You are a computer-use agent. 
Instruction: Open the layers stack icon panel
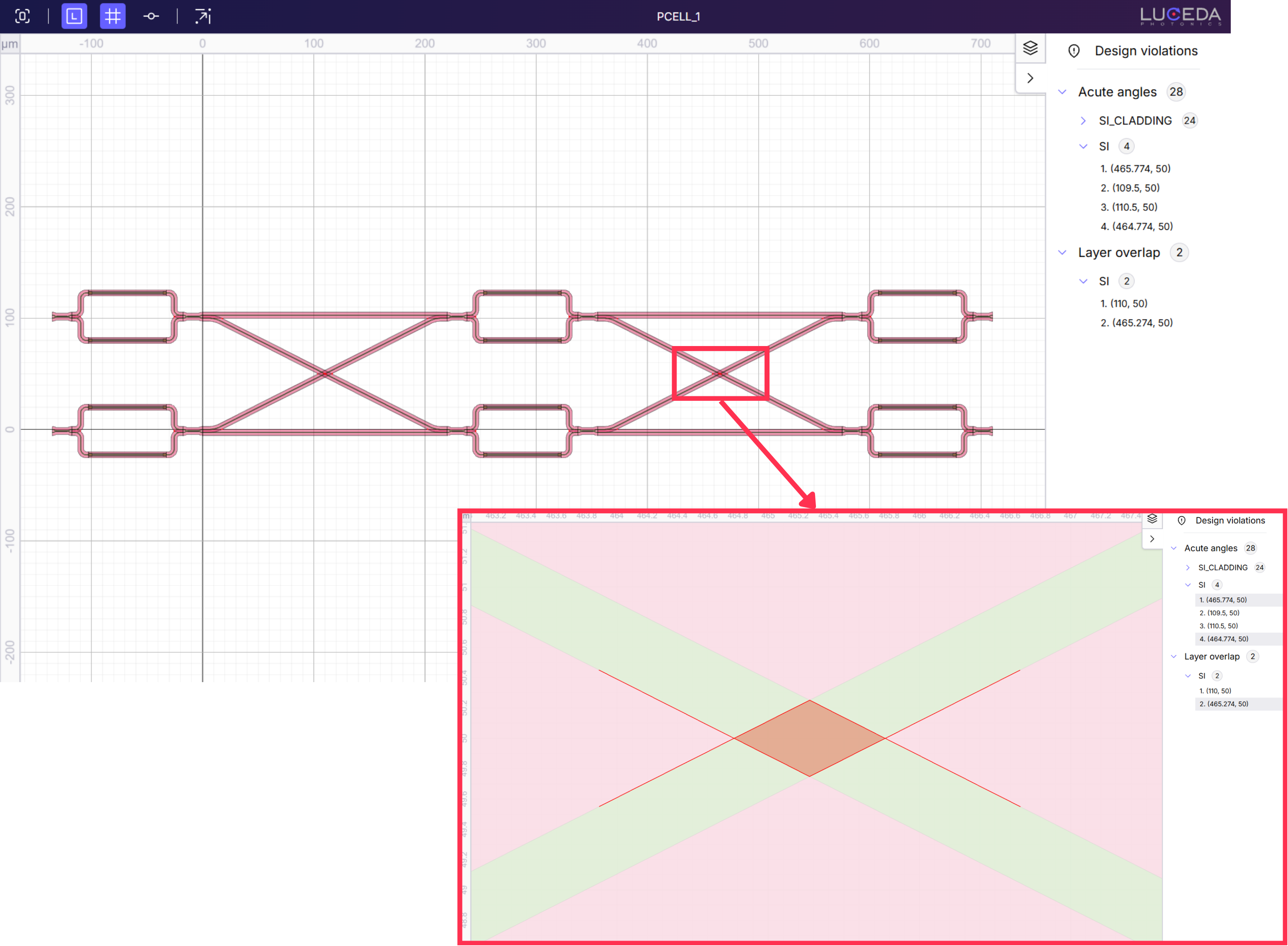pyautogui.click(x=1030, y=48)
